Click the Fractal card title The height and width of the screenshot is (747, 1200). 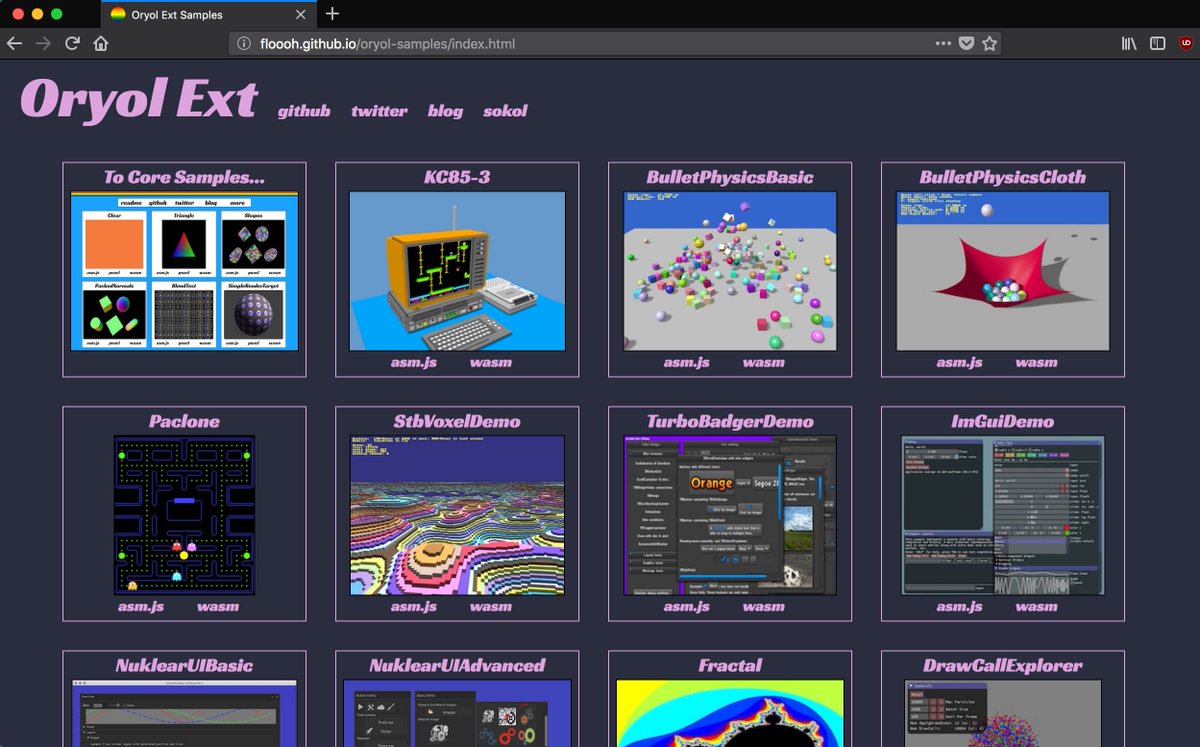tap(730, 665)
